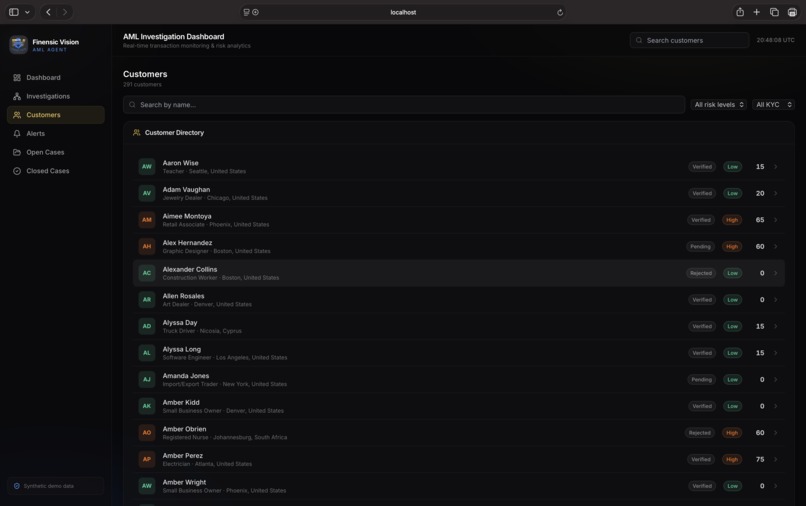This screenshot has width=806, height=506.
Task: Open Amber Kidd name
Action: [181, 402]
